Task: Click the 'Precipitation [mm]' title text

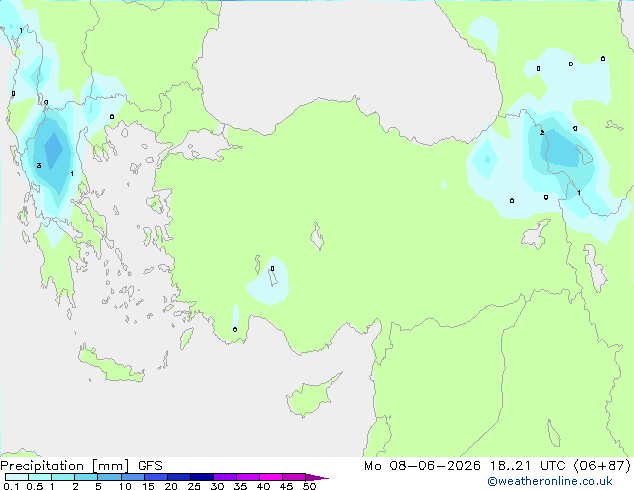Action: point(65,466)
